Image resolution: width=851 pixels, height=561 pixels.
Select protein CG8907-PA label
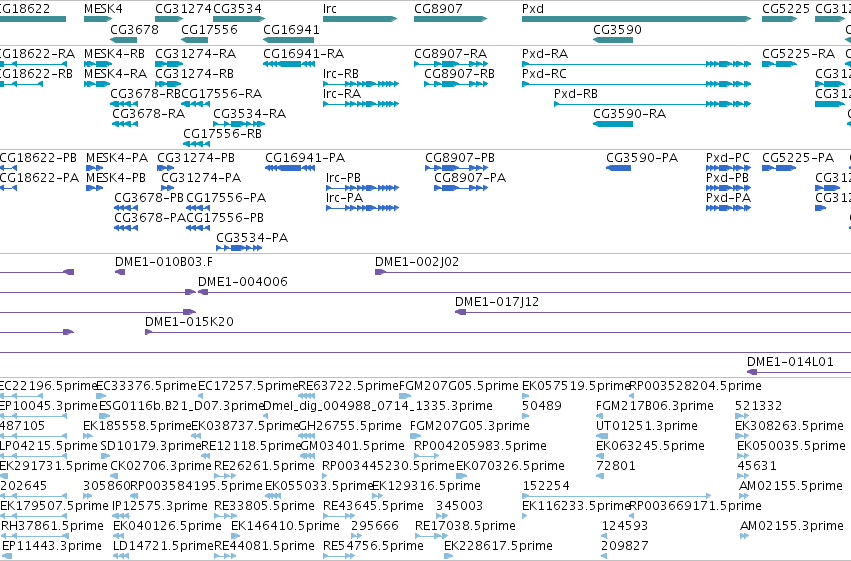click(x=470, y=178)
